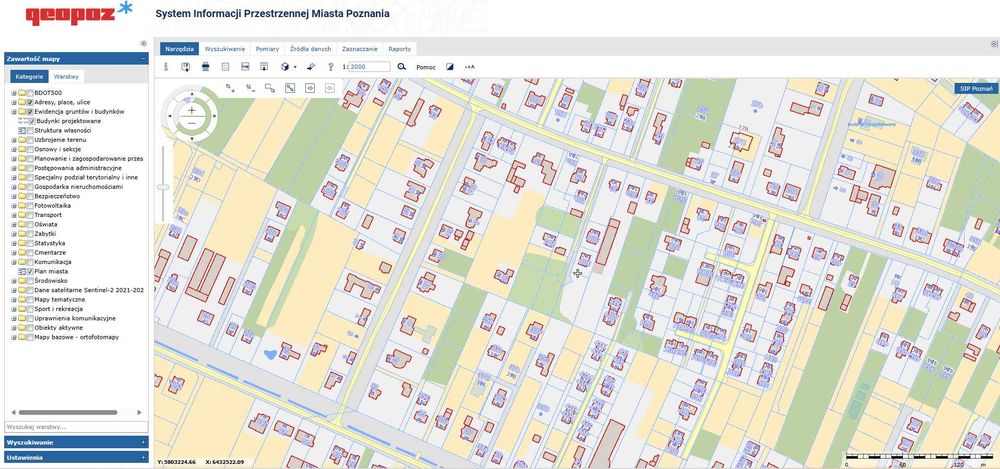Open the Raporty tab
The width and height of the screenshot is (1000, 469).
pyautogui.click(x=400, y=48)
